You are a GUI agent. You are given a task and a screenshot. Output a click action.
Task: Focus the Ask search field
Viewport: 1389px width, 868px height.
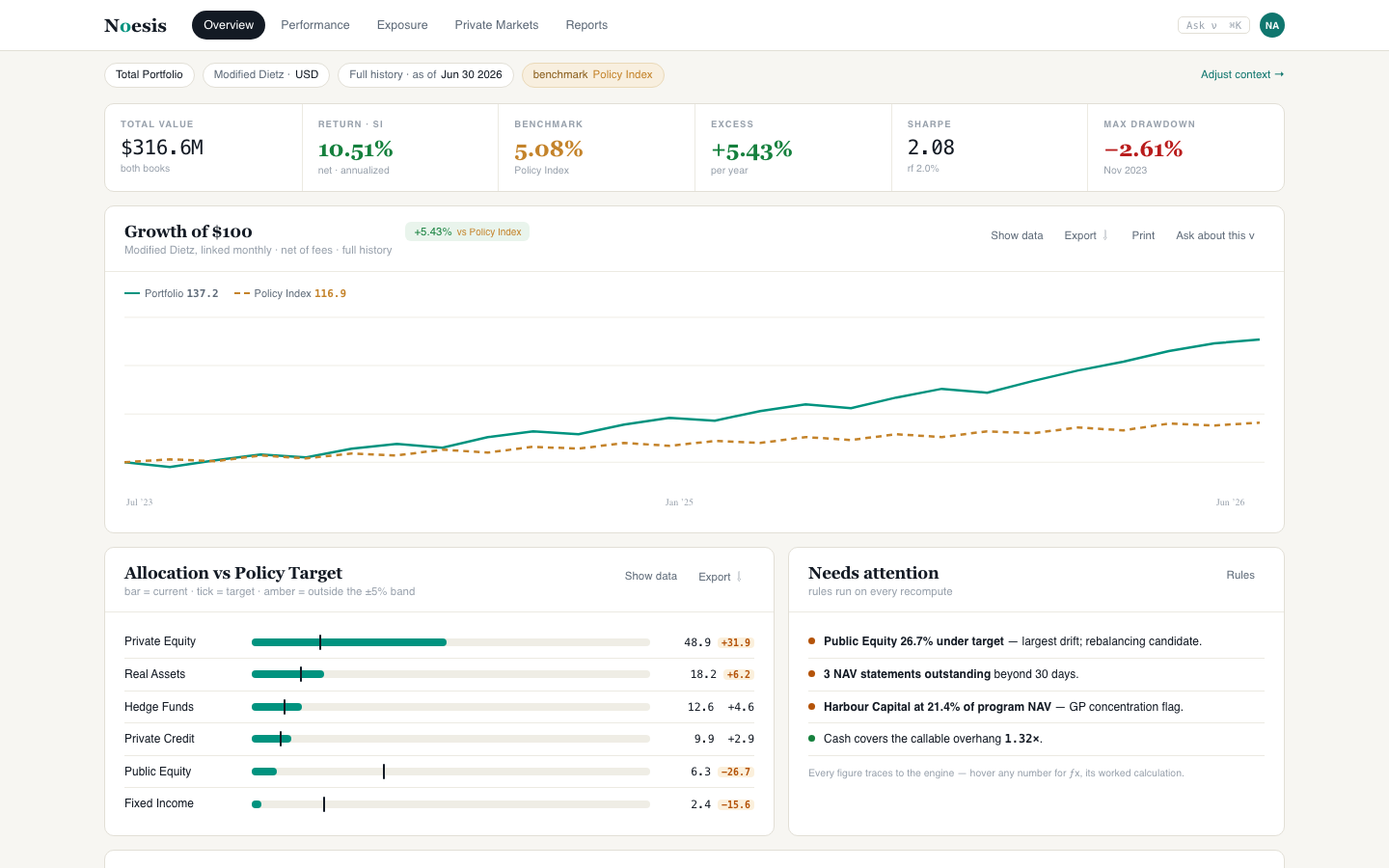click(1213, 25)
